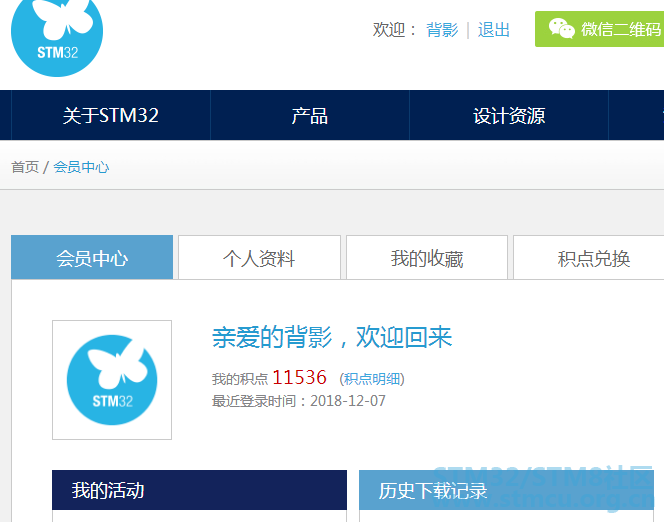Click the profile avatar STM32 image
Viewport: 664px width, 522px height.
click(x=112, y=380)
